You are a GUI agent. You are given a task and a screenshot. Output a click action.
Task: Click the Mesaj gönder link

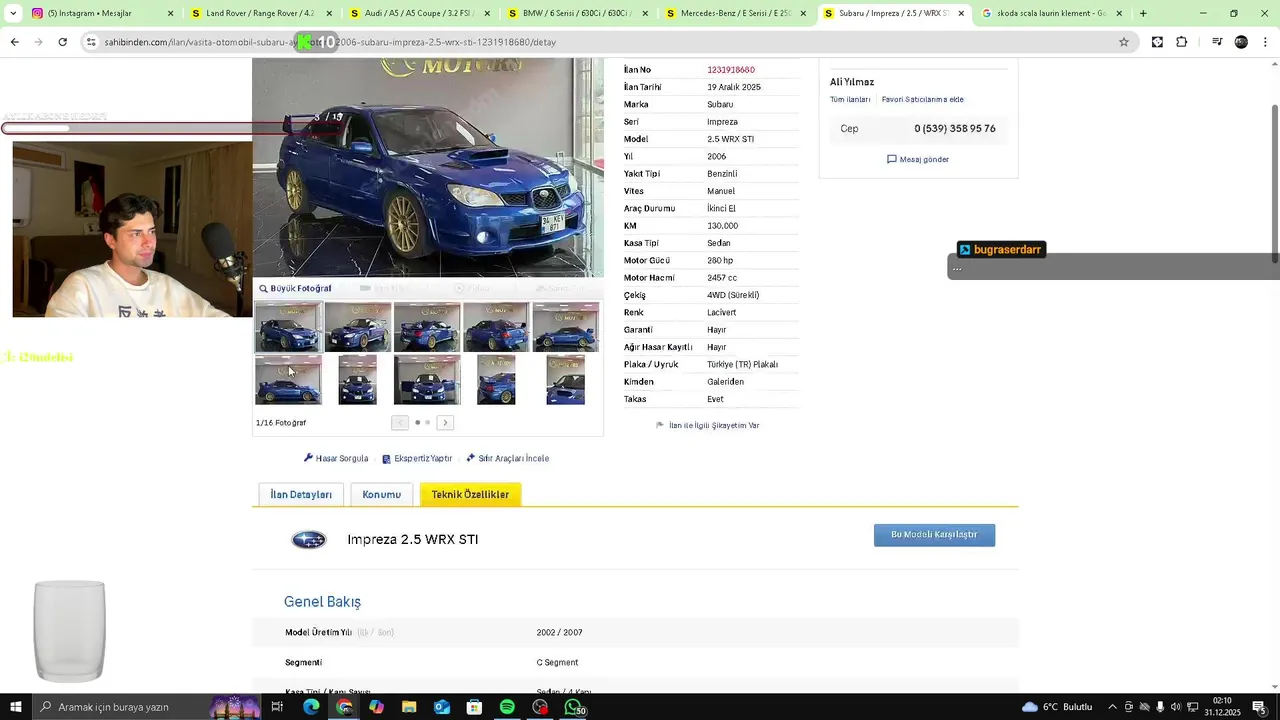point(918,159)
